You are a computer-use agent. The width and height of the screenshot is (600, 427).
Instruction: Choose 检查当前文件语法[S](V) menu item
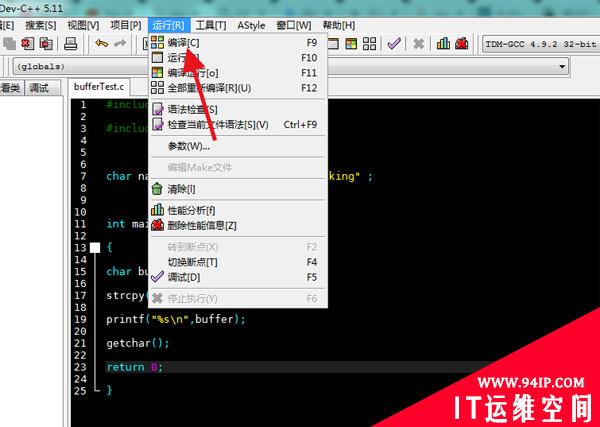pos(238,125)
